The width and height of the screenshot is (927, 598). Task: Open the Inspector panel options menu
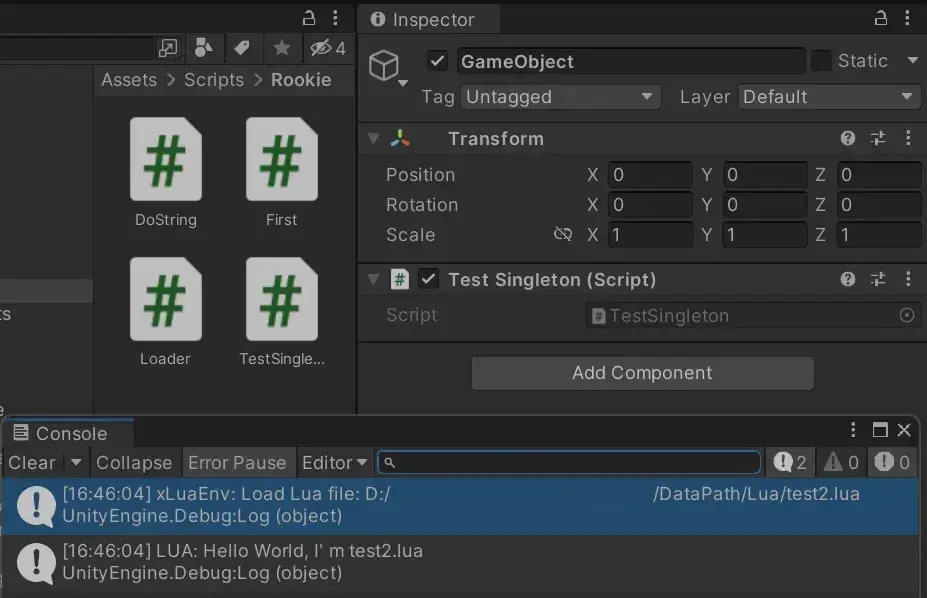(x=907, y=18)
